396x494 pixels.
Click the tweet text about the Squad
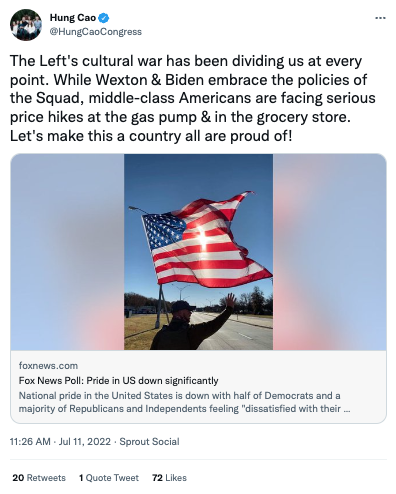(193, 98)
